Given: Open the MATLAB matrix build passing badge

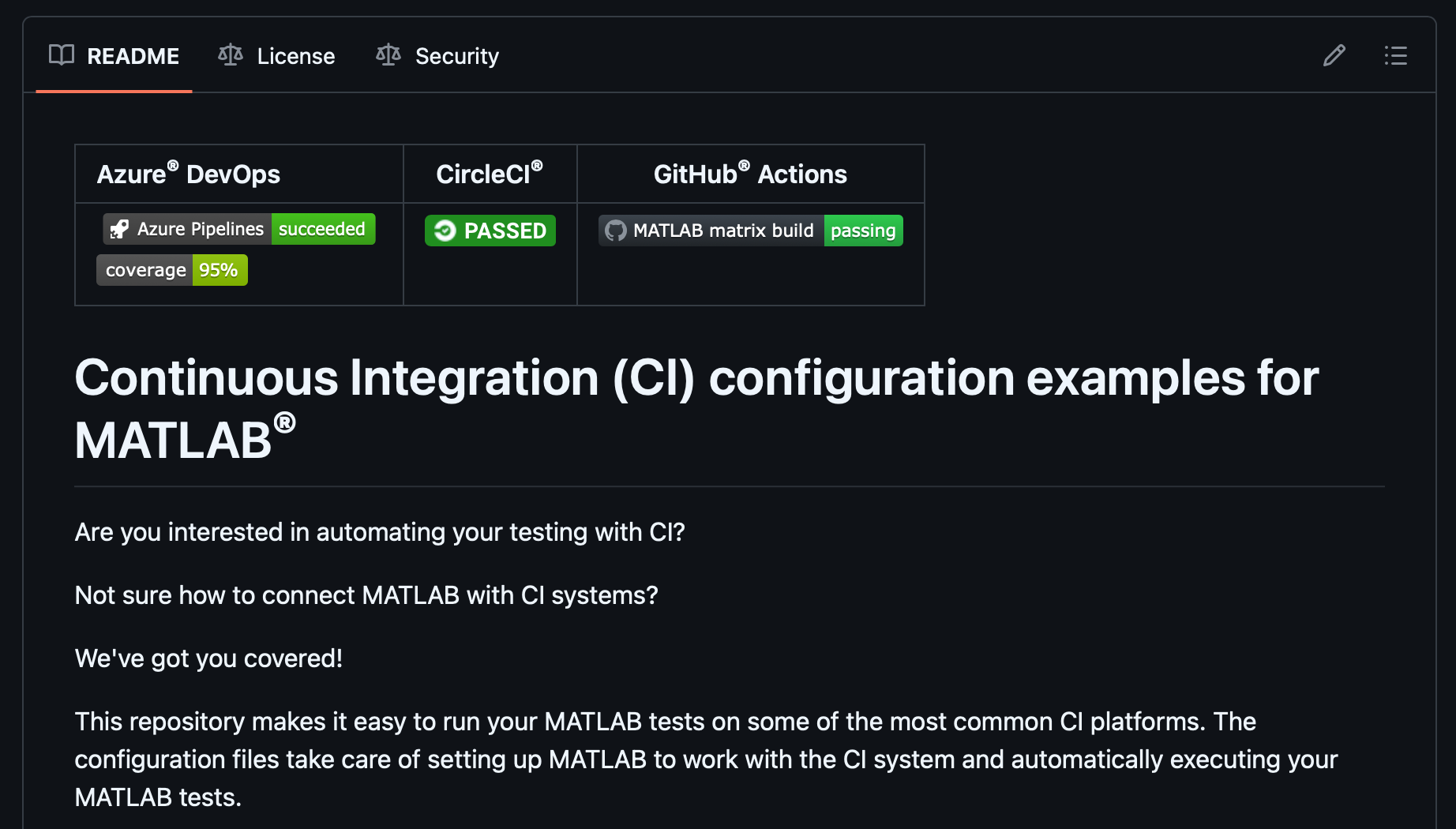Looking at the screenshot, I should [750, 231].
